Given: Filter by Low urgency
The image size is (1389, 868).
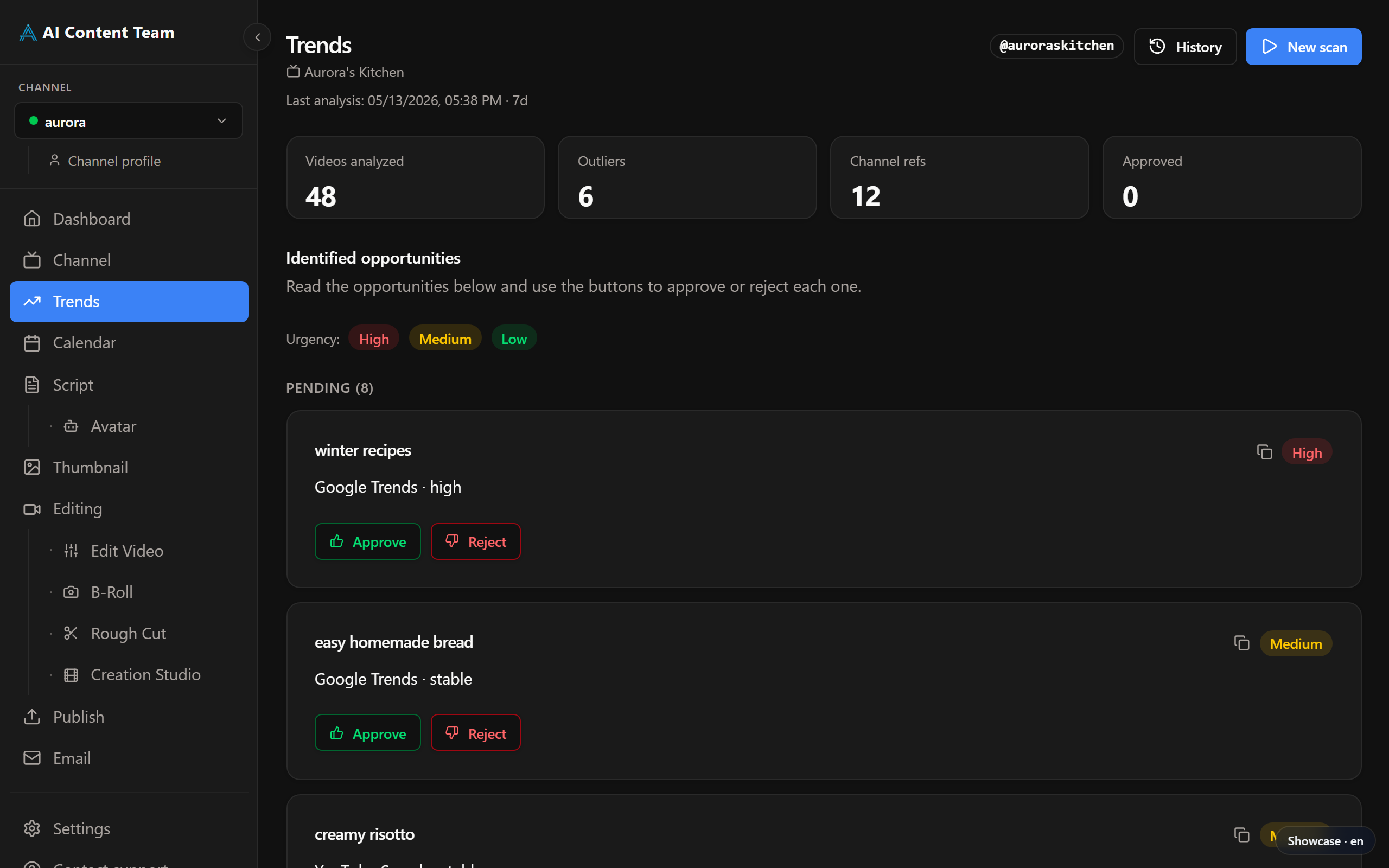Looking at the screenshot, I should [514, 339].
